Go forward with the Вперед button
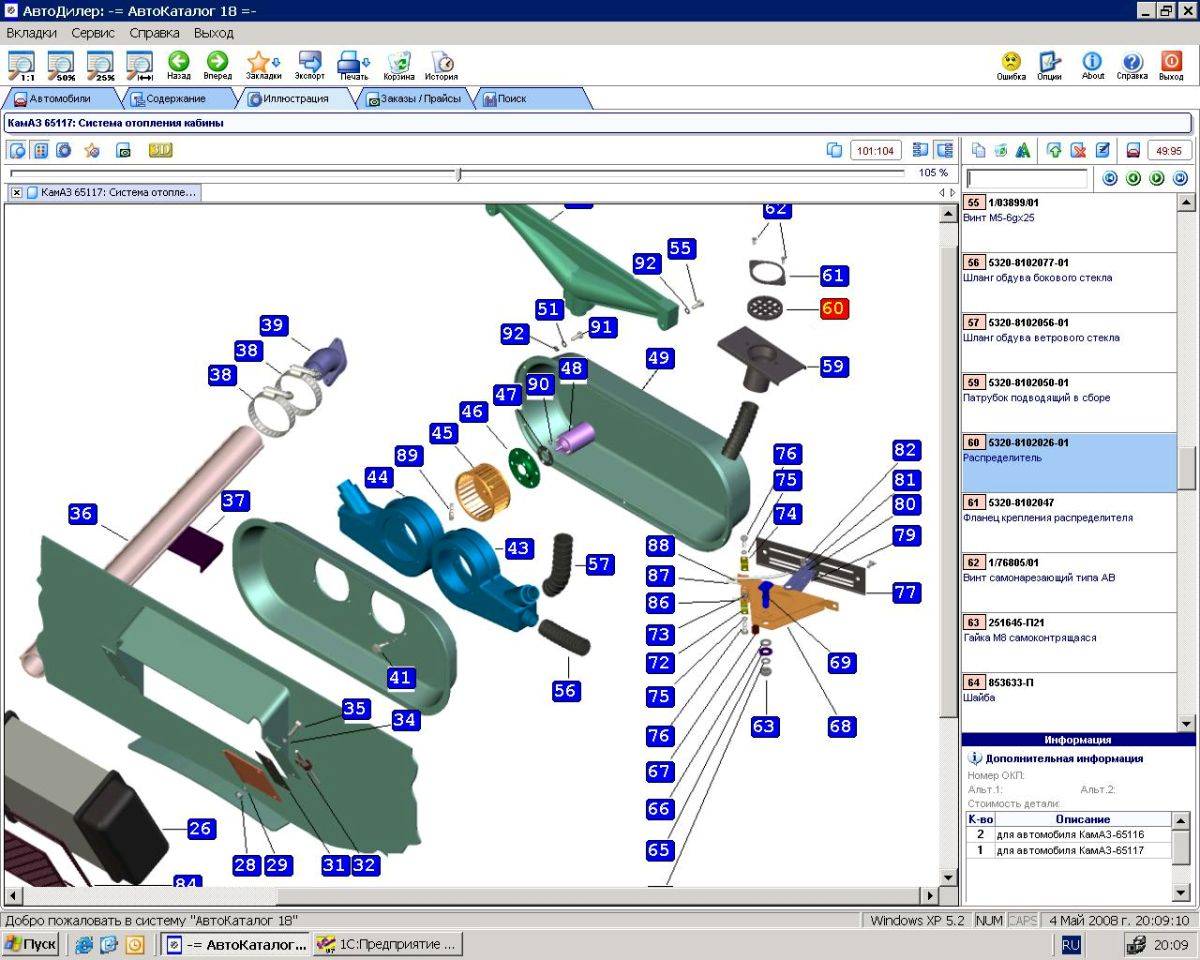The image size is (1200, 960). [217, 65]
